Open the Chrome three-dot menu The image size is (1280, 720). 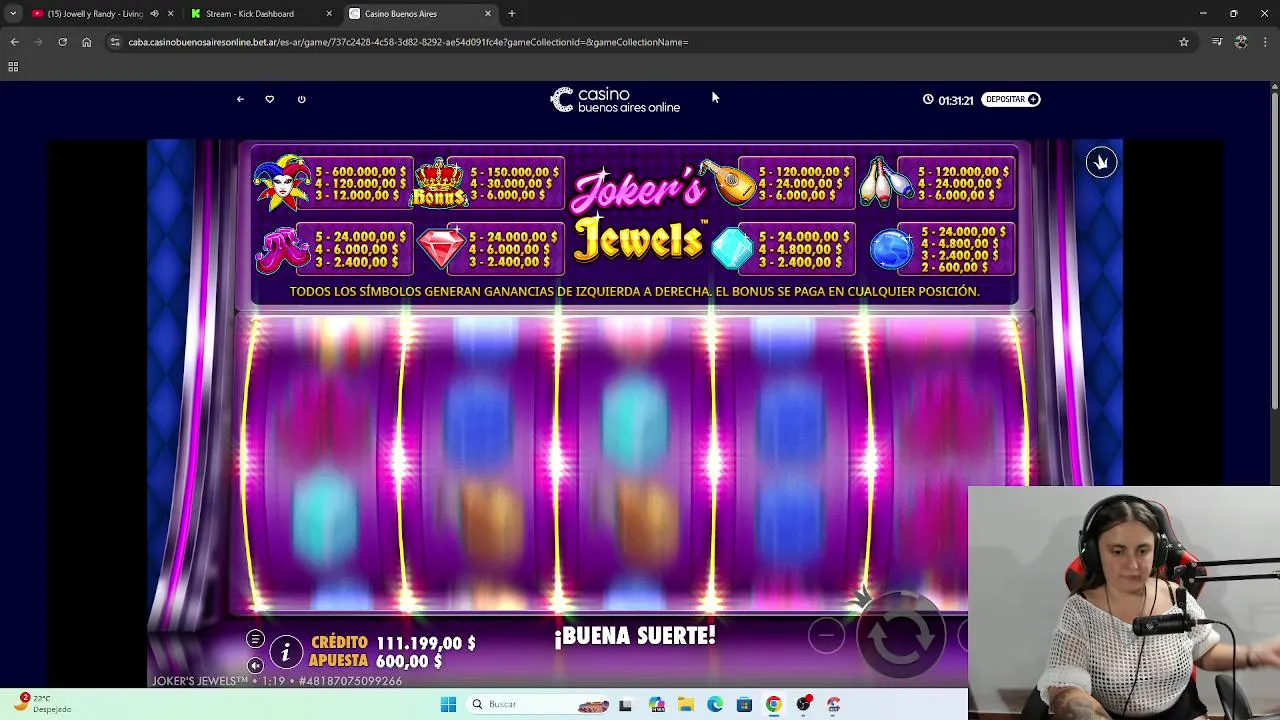point(1266,42)
